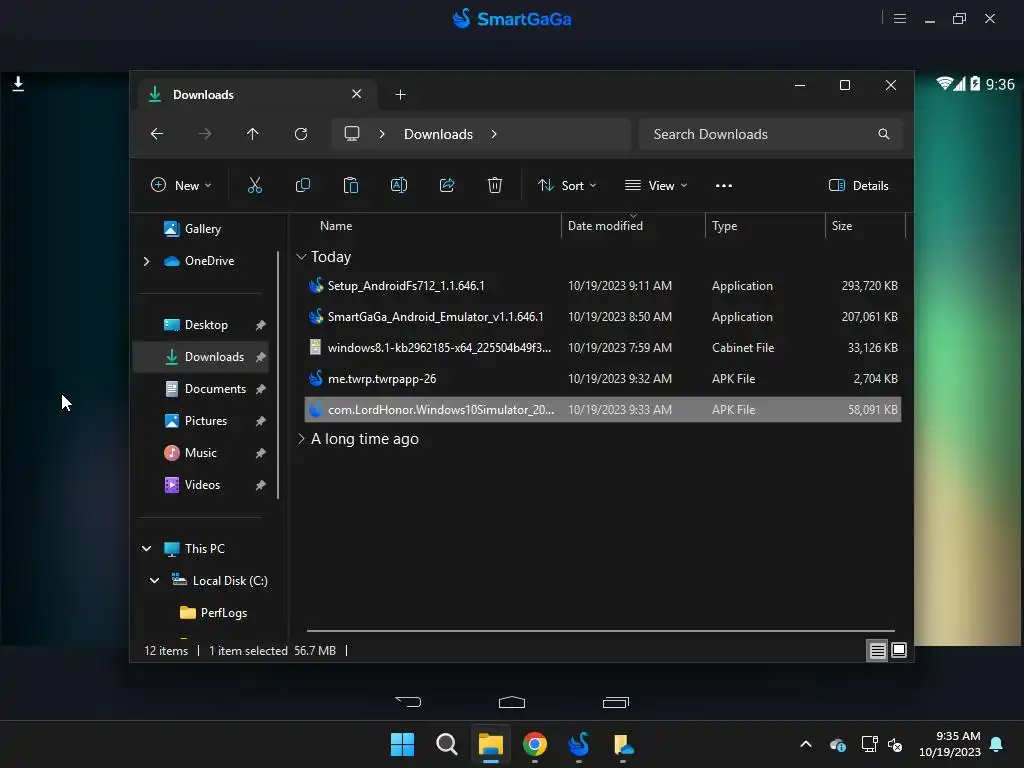Click the Android download notification icon
Image resolution: width=1024 pixels, height=768 pixels.
coord(18,84)
